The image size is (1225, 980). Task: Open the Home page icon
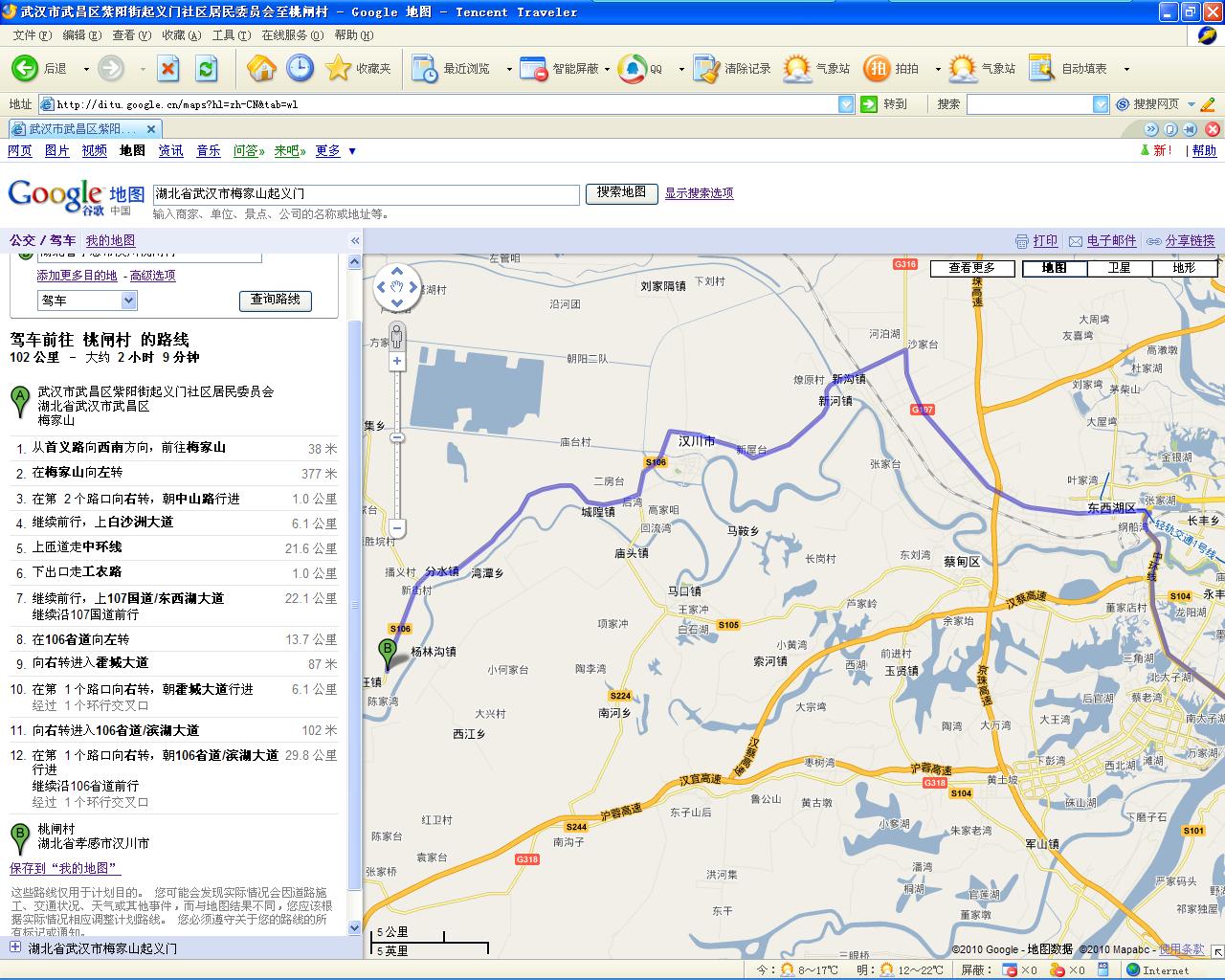(261, 68)
